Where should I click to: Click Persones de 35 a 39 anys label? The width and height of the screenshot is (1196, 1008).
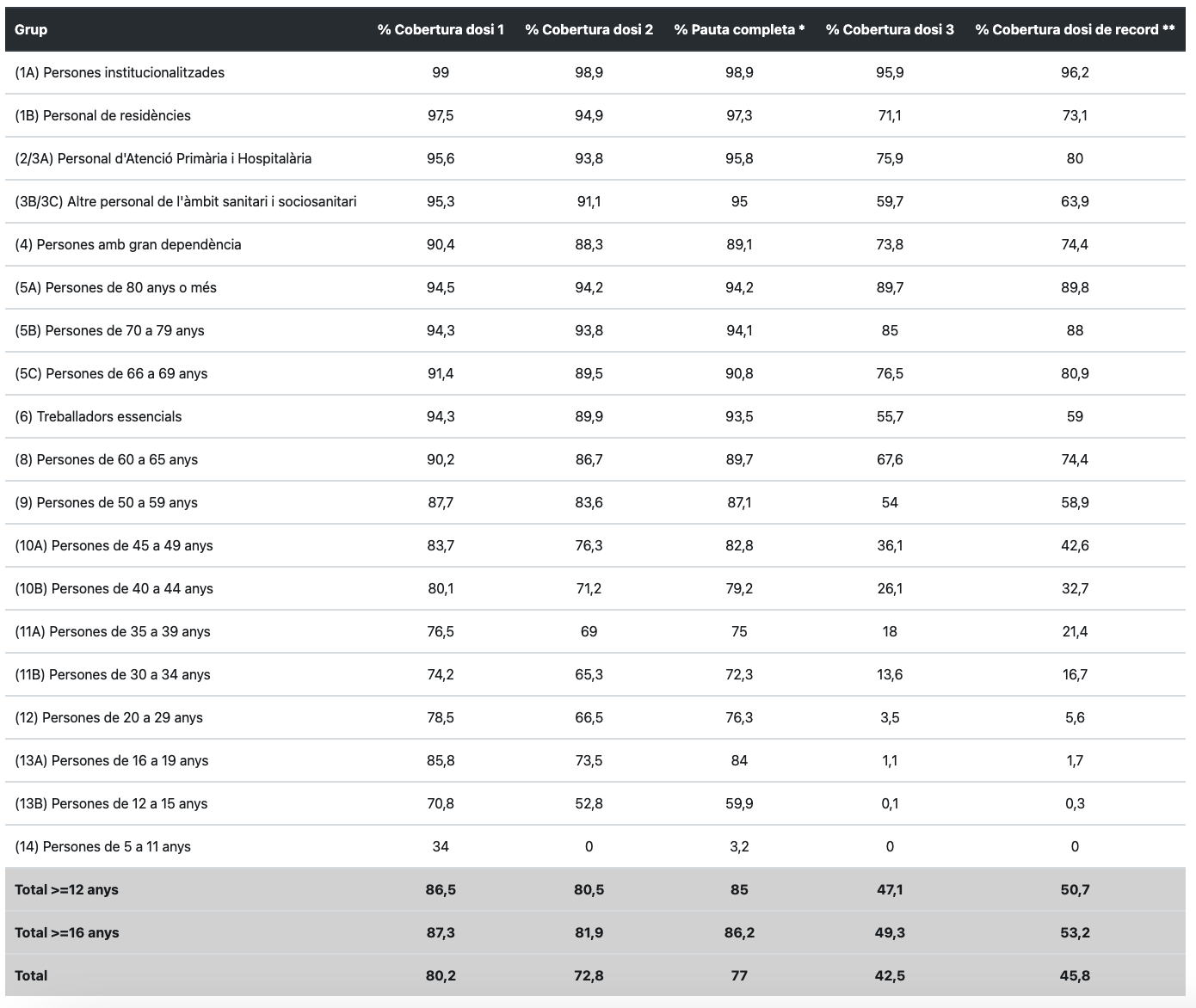(113, 631)
